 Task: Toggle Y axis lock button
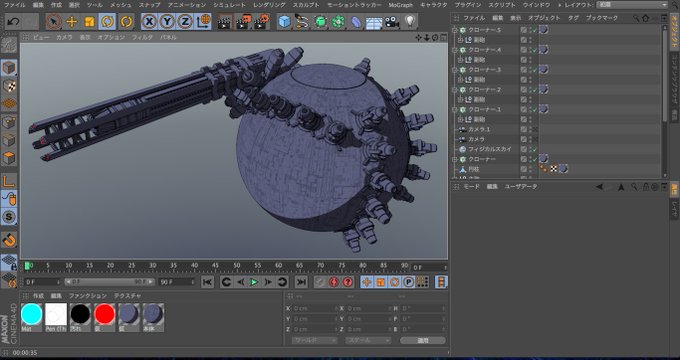167,21
